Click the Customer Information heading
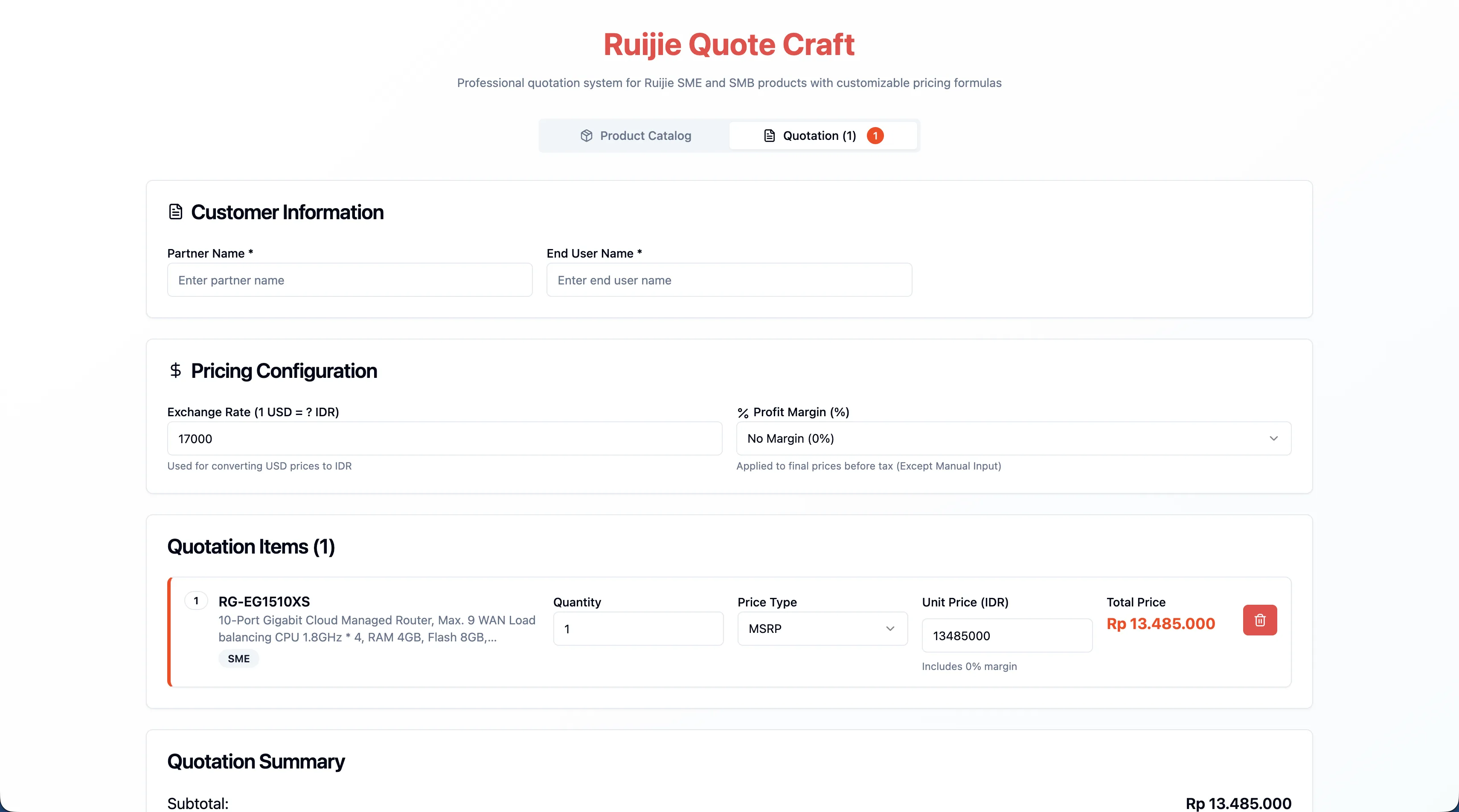The height and width of the screenshot is (812, 1459). [287, 212]
